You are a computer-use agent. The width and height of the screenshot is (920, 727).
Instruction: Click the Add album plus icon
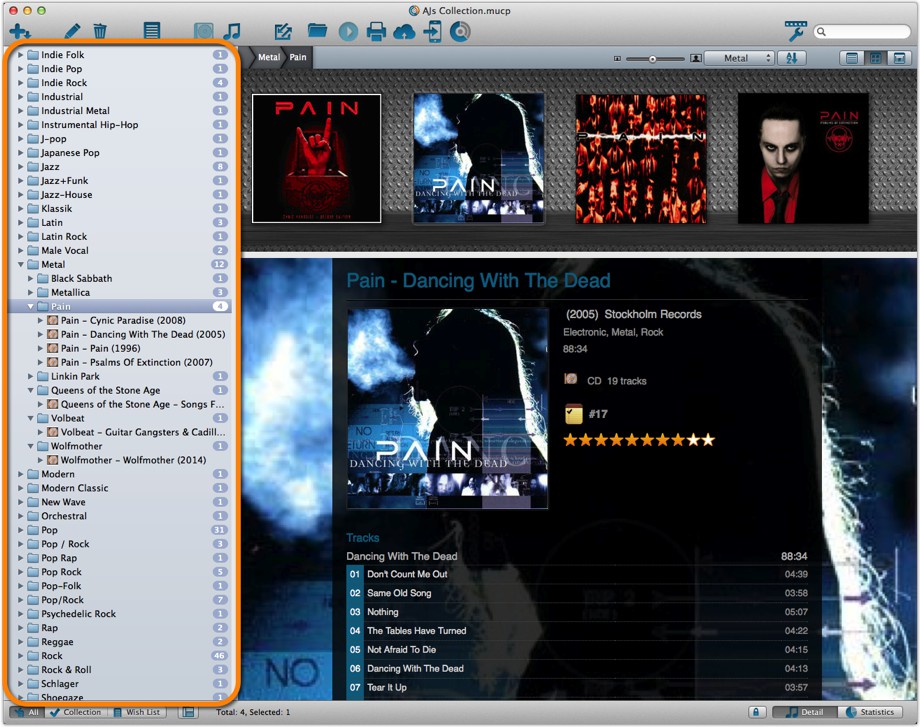coord(19,31)
